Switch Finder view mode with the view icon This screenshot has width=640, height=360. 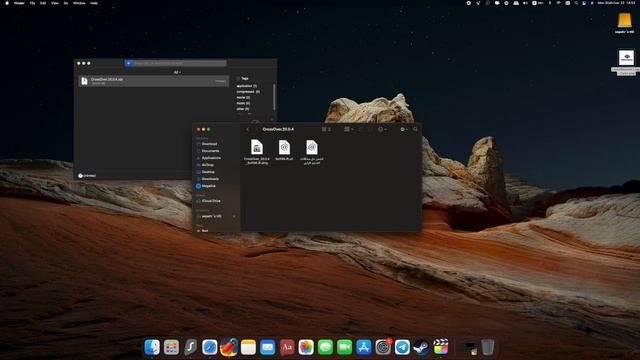point(326,129)
